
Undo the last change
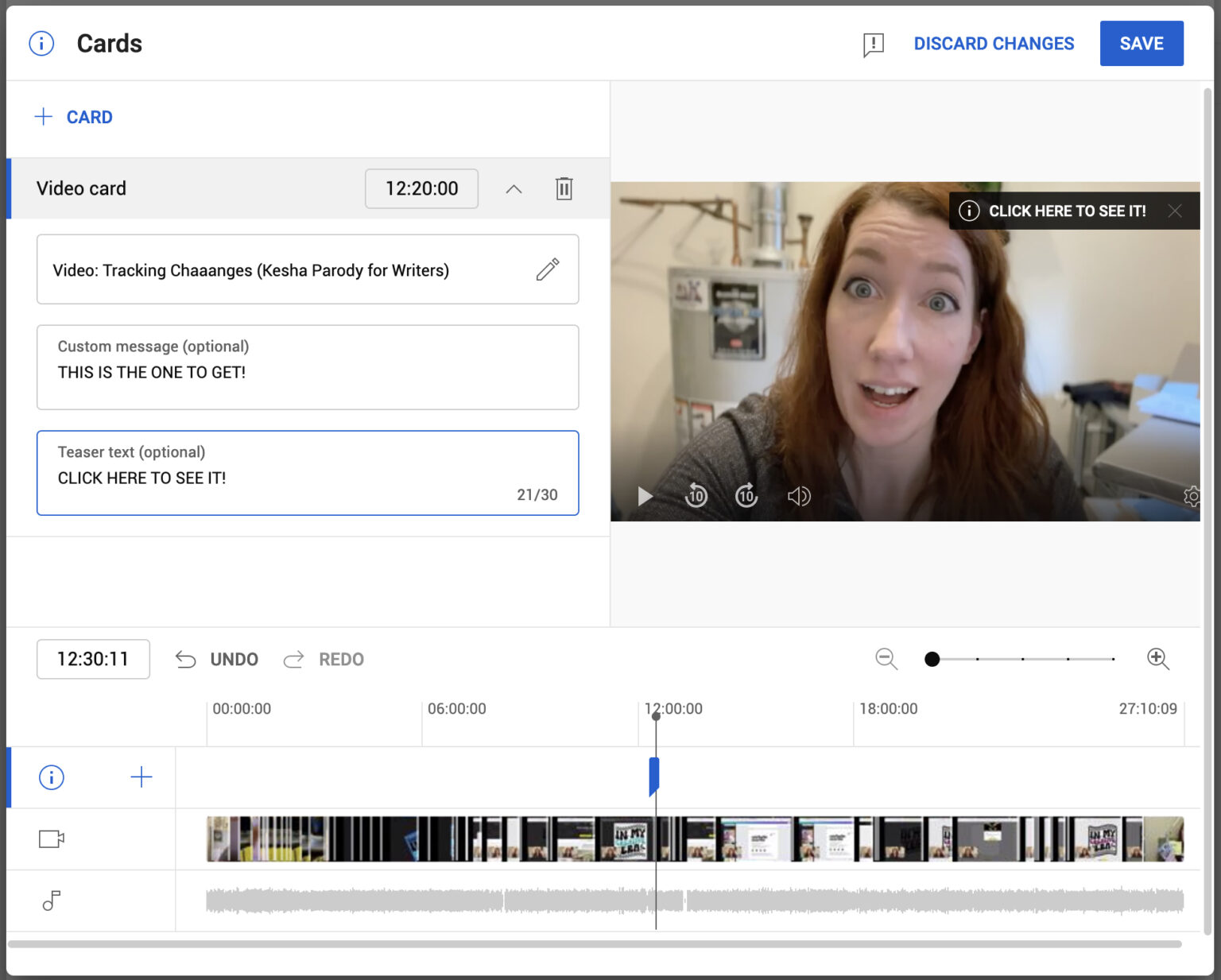coord(215,659)
